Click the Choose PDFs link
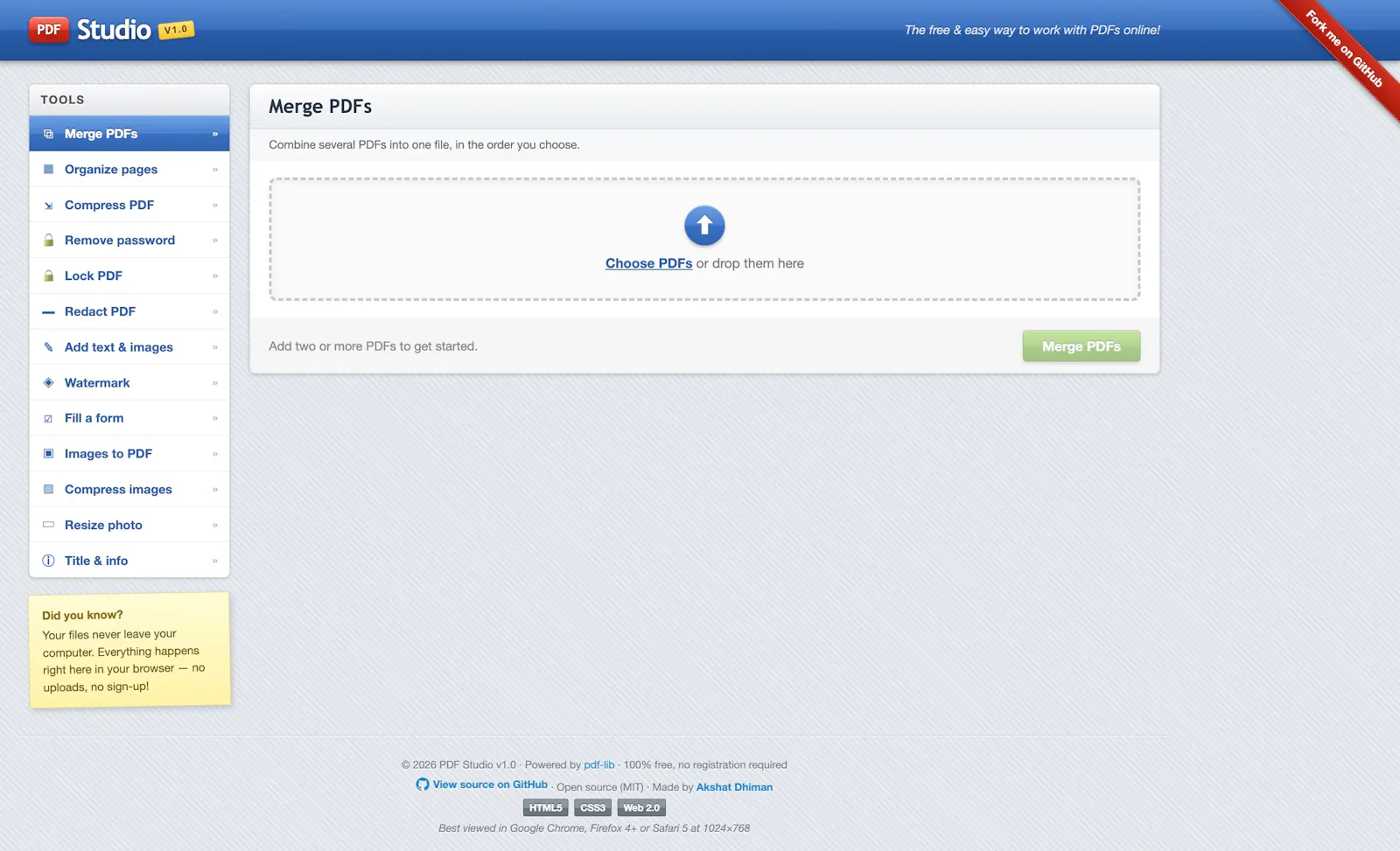This screenshot has width=1400, height=851. (648, 263)
